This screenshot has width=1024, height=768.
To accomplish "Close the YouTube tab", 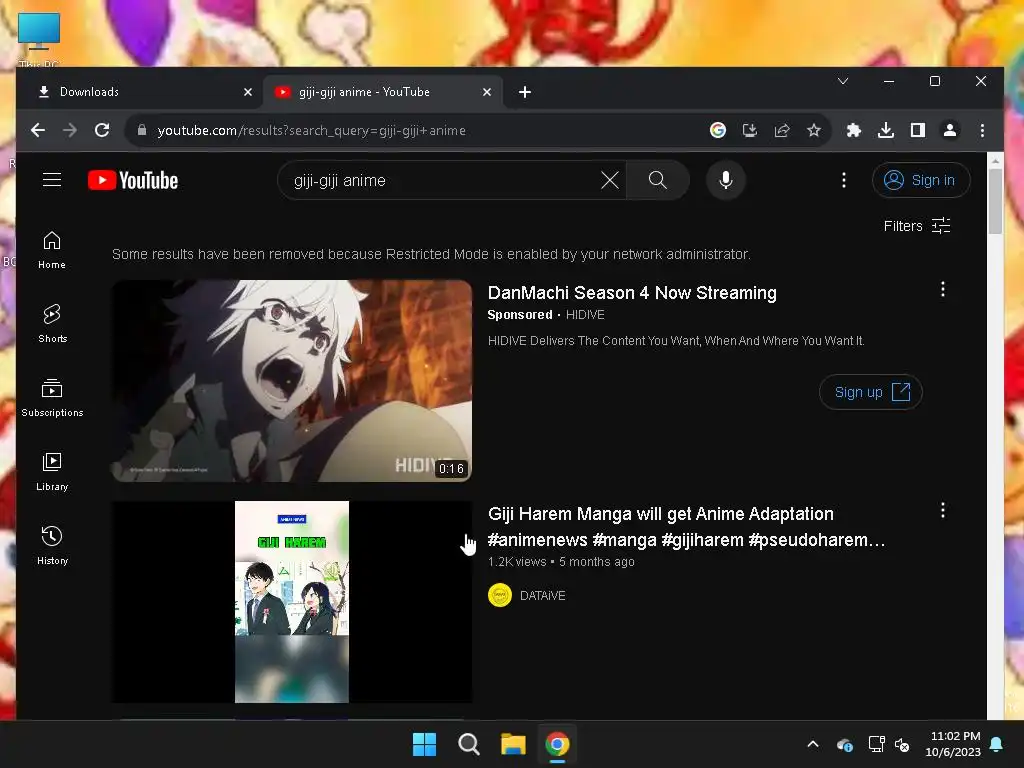I will [487, 92].
